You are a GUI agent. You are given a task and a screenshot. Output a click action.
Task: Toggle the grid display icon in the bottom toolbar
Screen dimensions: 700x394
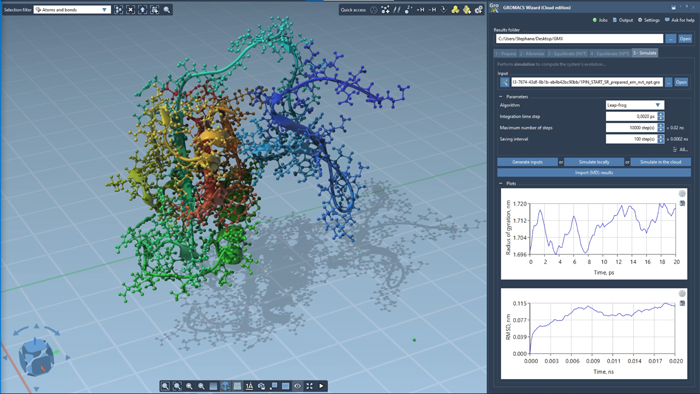237,386
